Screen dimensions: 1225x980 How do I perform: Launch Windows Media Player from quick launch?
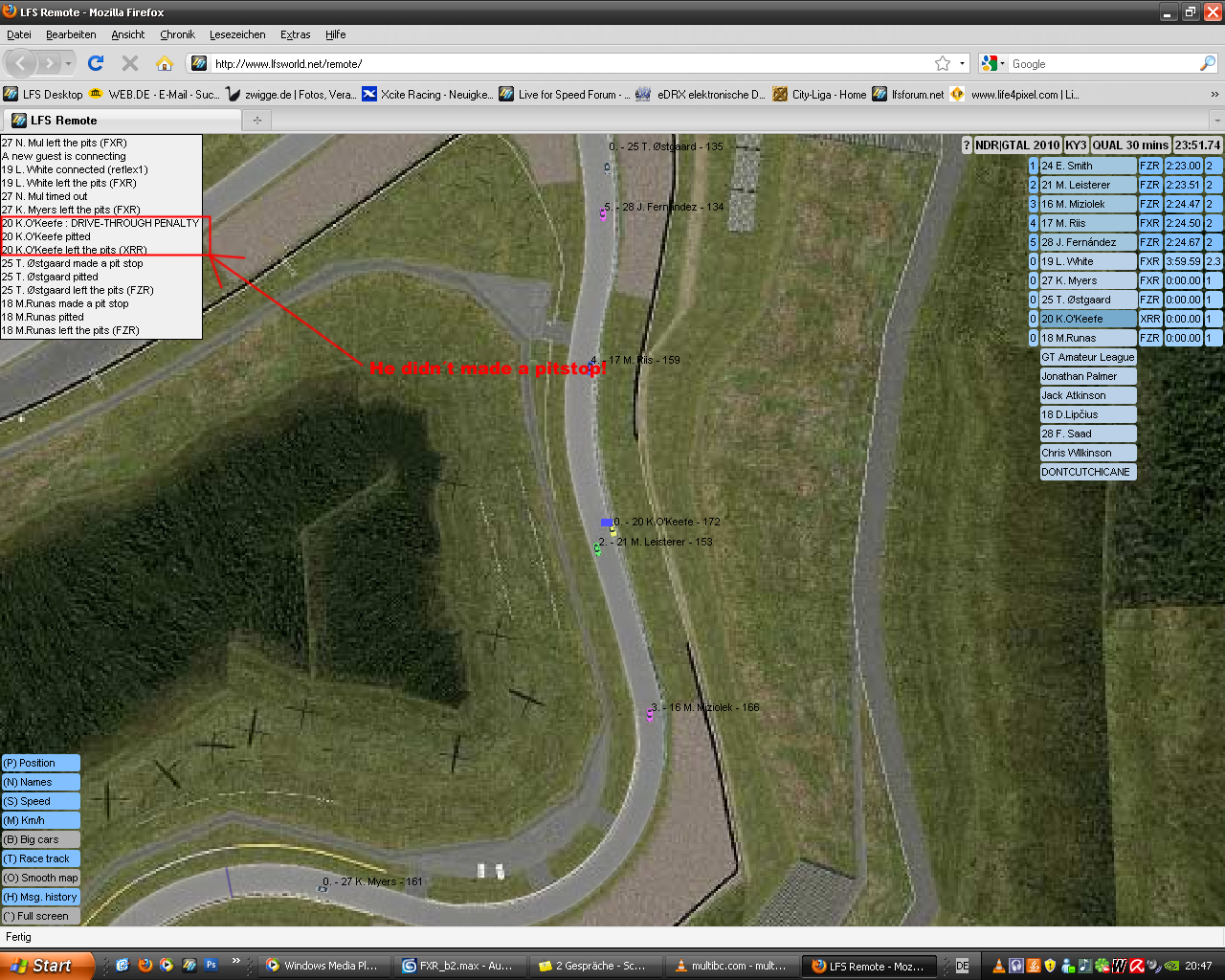click(x=167, y=966)
